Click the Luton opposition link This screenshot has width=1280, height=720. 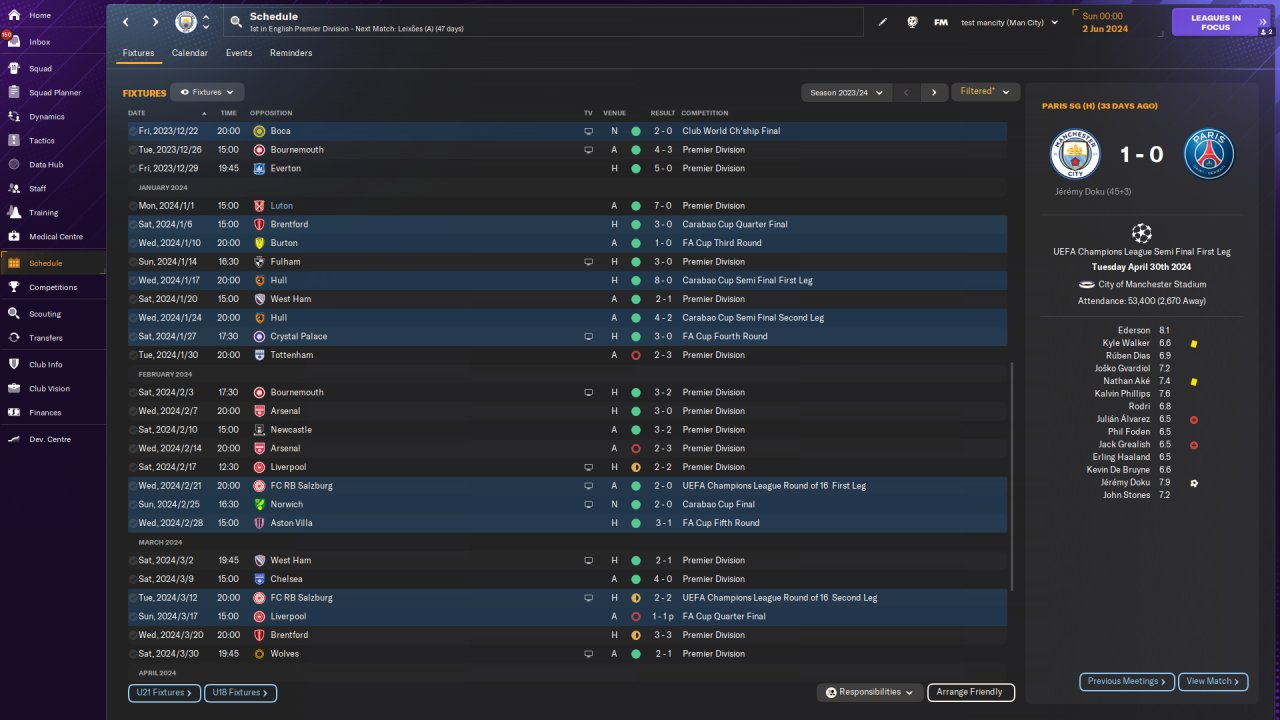click(x=281, y=206)
